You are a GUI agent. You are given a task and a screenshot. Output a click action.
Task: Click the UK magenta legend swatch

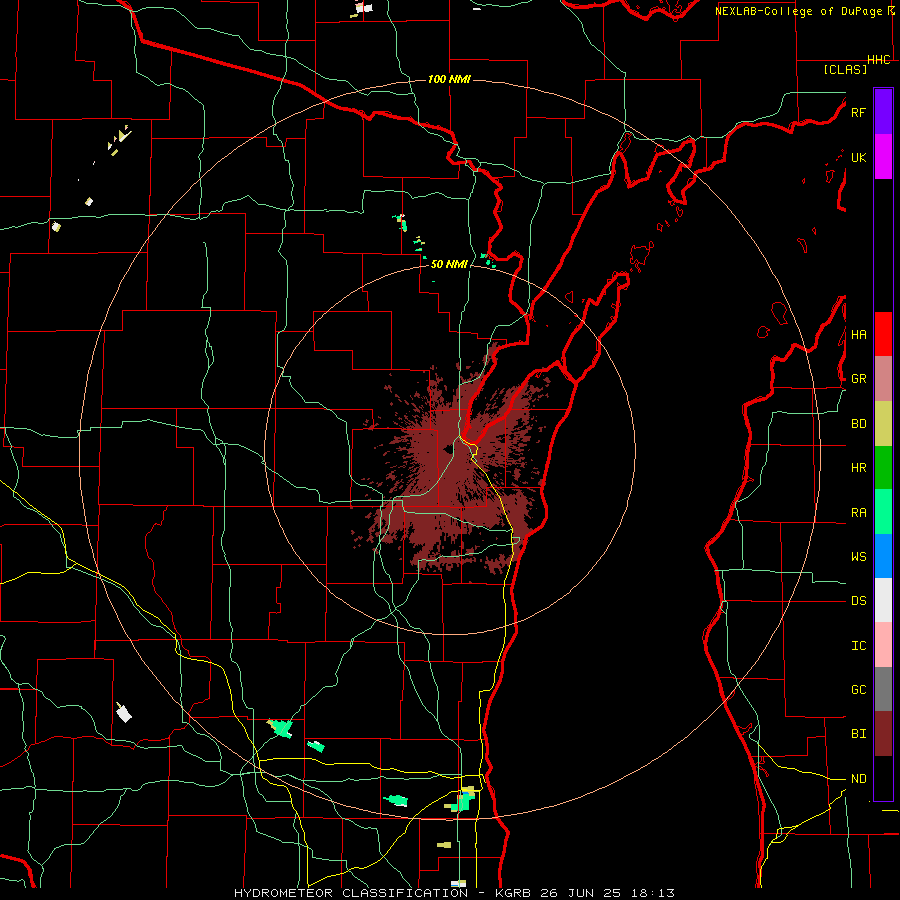[883, 157]
